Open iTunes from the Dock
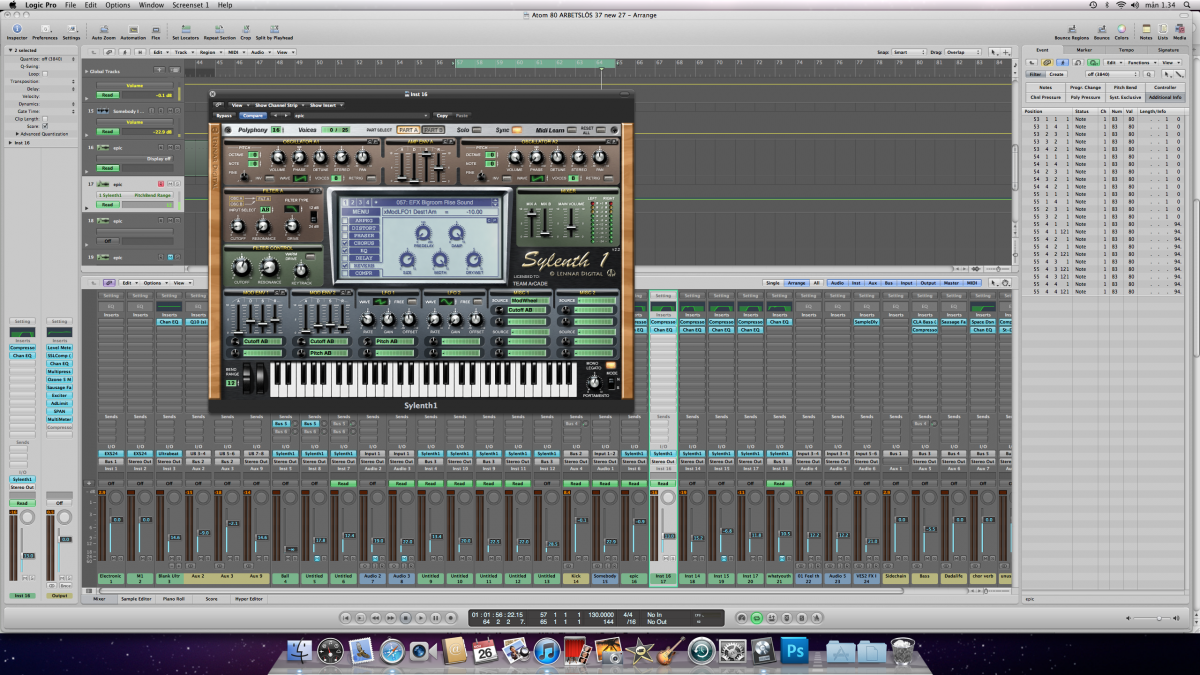The image size is (1200, 675). pos(546,652)
